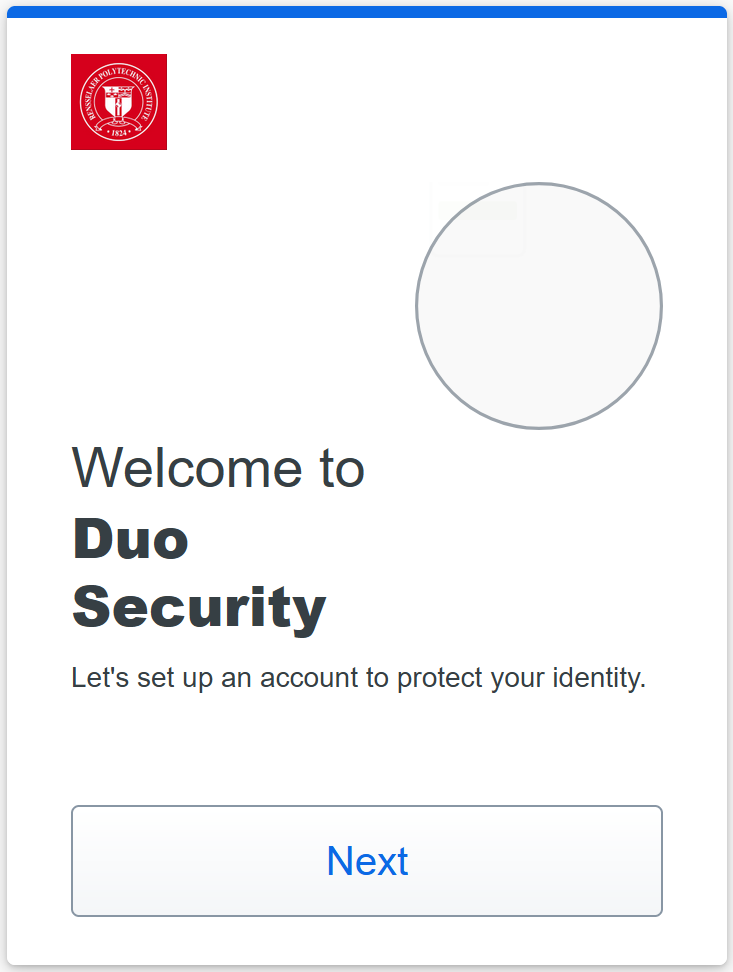The image size is (733, 972).
Task: Click the Rensselaer Polytechnic Institute seal logo
Action: (x=118, y=101)
